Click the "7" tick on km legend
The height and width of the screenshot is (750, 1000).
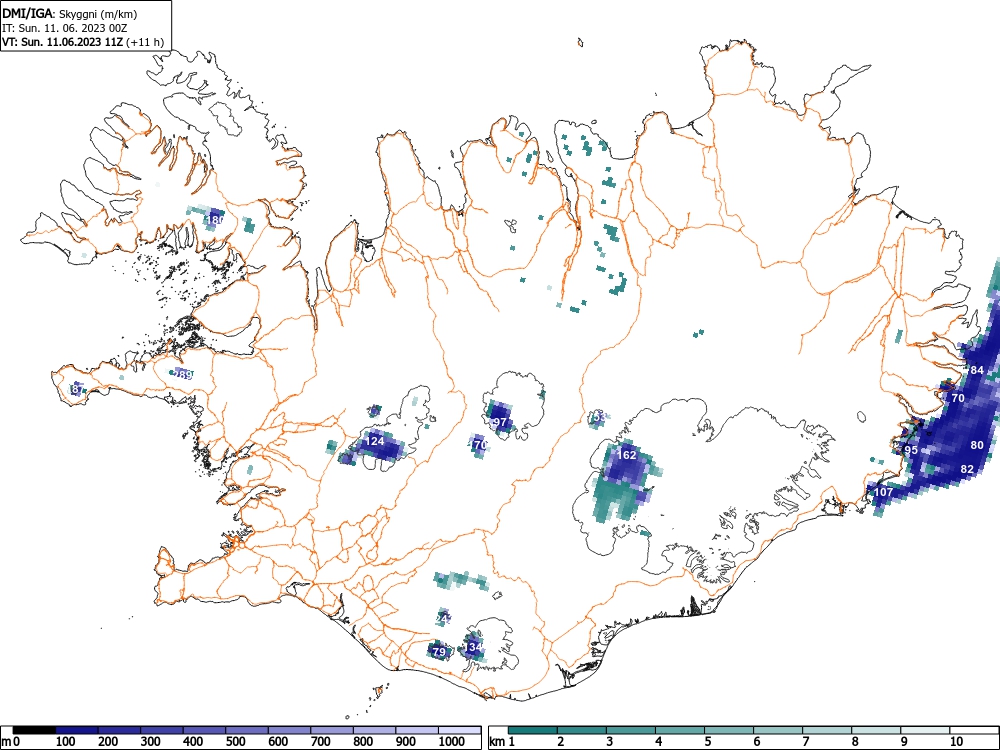[806, 742]
